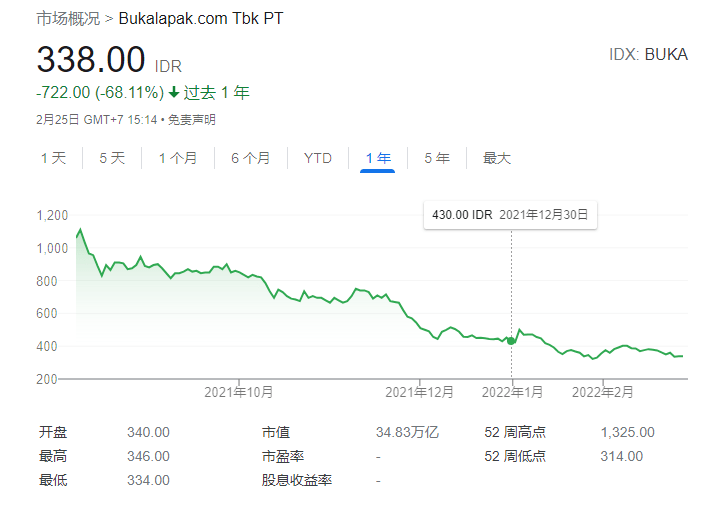Click the 过去 1 年 period text
The height and width of the screenshot is (506, 720).
point(217,93)
